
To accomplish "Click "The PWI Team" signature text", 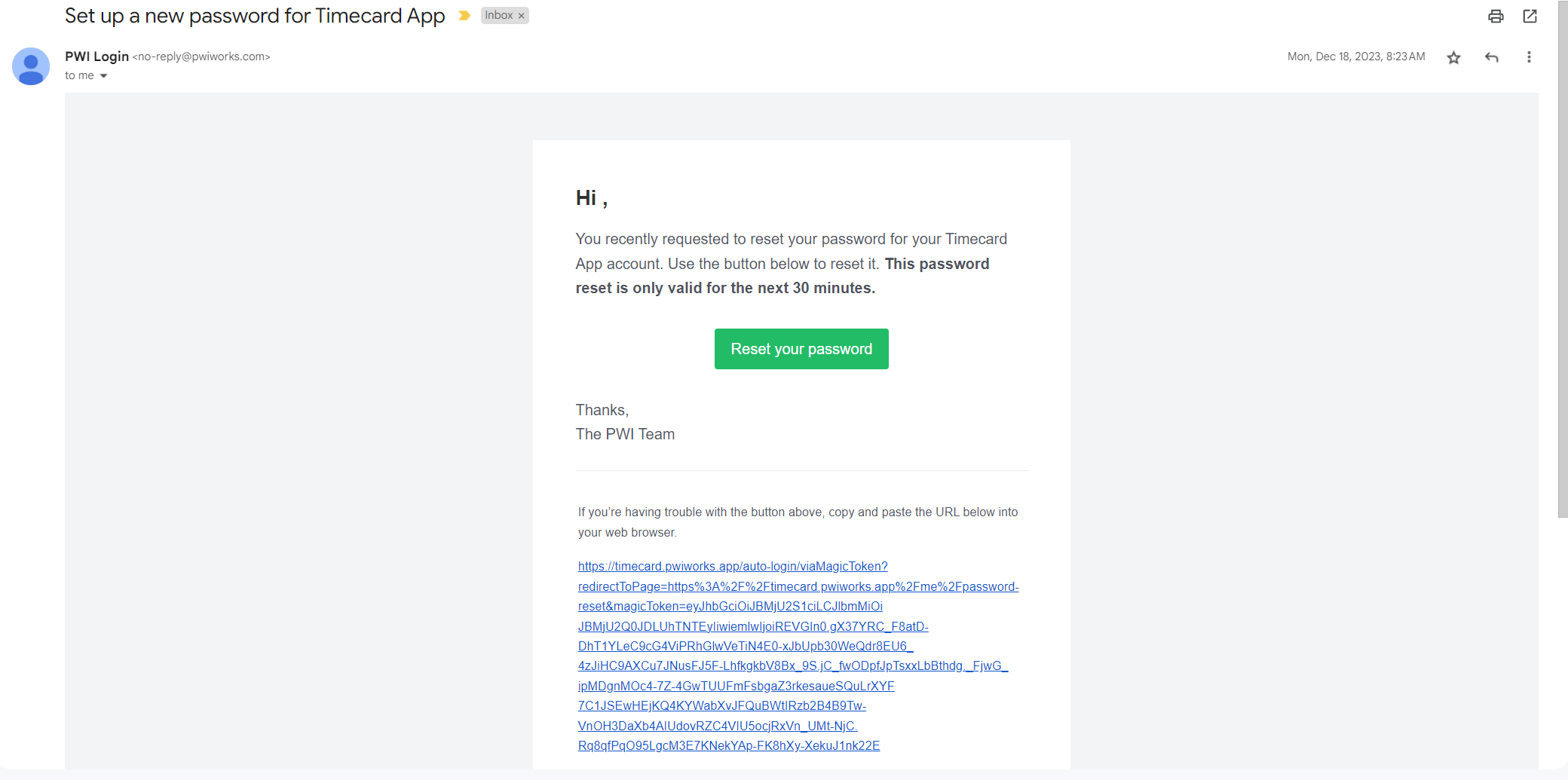I will click(x=625, y=434).
